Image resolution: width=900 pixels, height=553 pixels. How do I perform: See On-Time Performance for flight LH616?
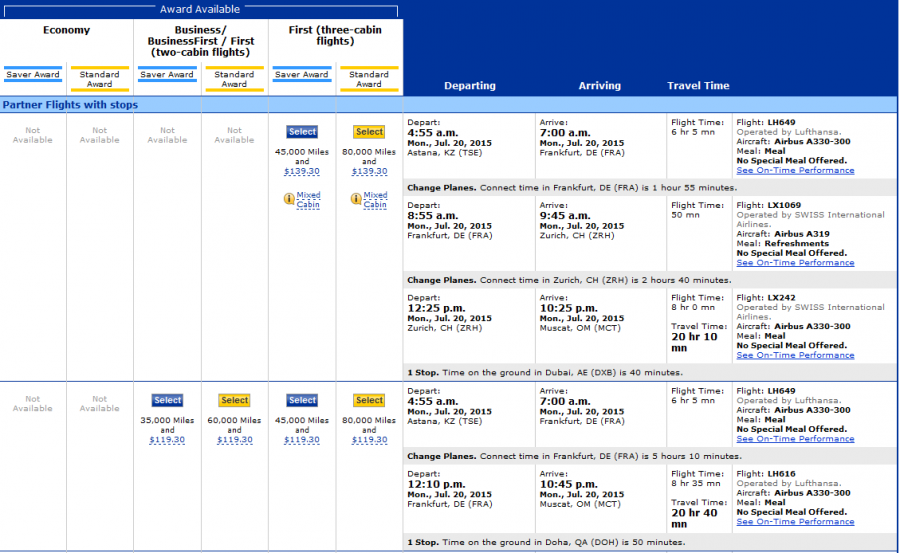[795, 522]
